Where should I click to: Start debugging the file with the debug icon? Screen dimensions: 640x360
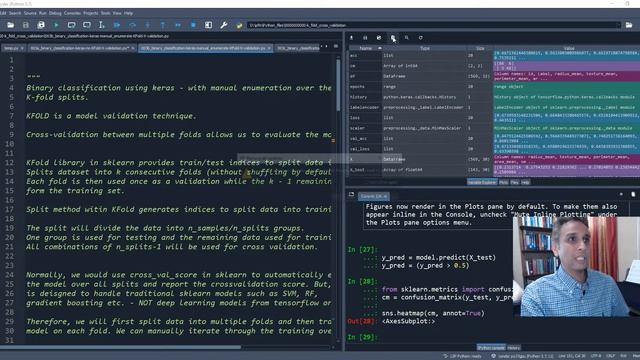pyautogui.click(x=117, y=25)
